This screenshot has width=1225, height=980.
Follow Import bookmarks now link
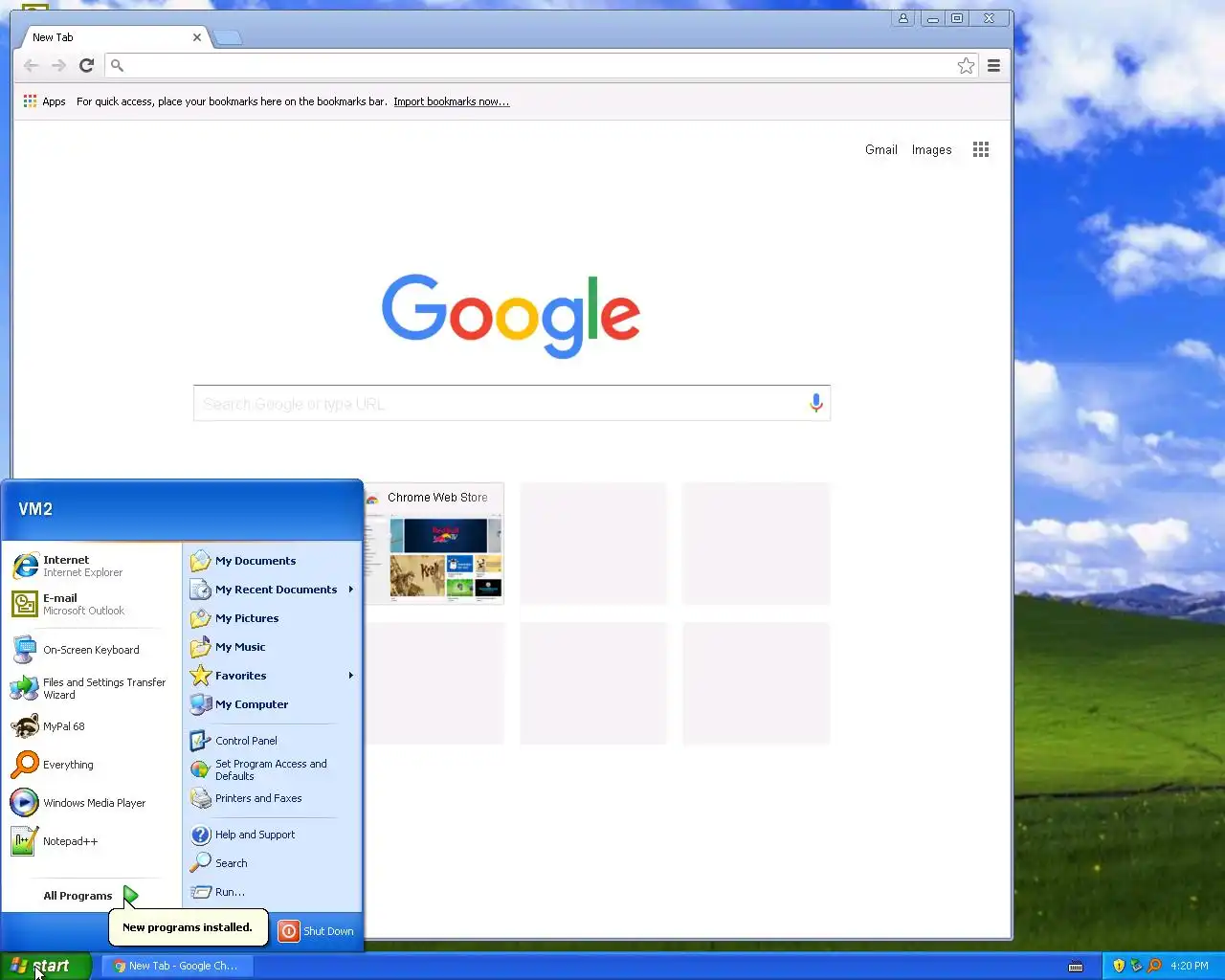452,101
